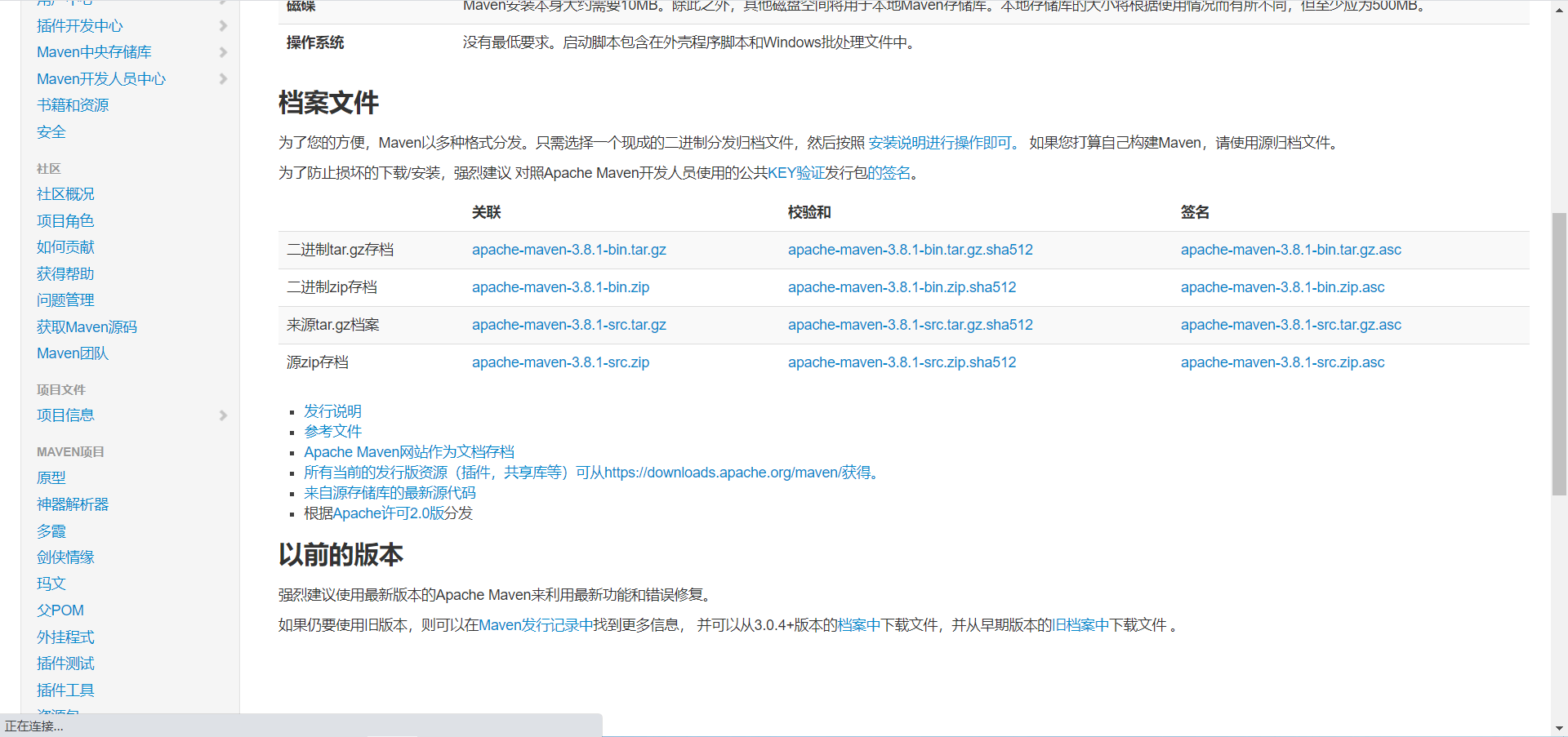Download apache-maven-3.8.1-bin.zip
Screen dimensions: 1568x737
tap(561, 287)
